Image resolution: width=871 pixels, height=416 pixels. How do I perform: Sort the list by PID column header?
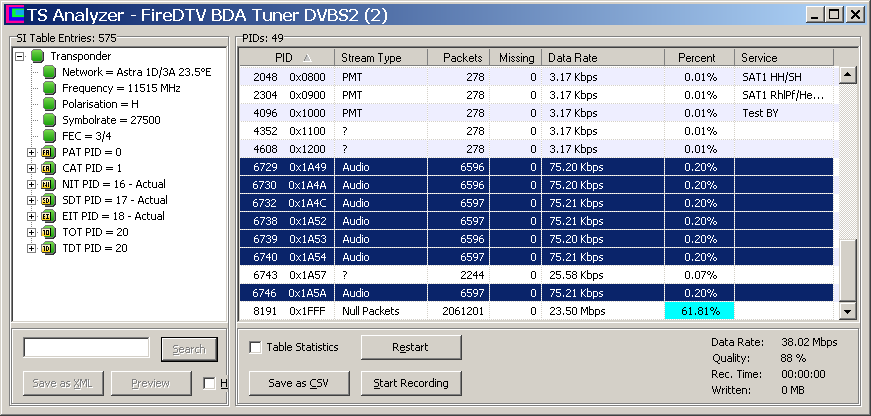286,58
